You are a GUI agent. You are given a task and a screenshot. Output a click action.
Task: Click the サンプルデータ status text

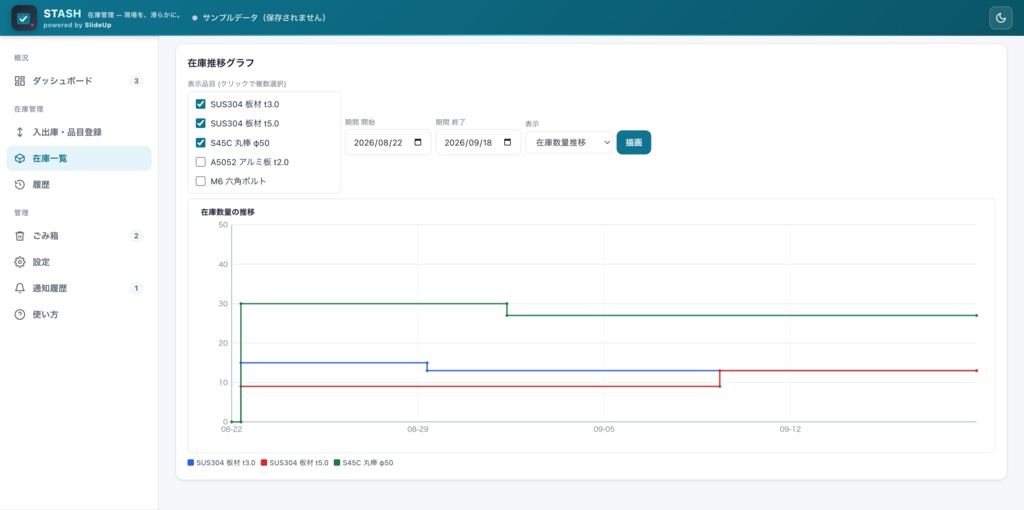click(264, 18)
